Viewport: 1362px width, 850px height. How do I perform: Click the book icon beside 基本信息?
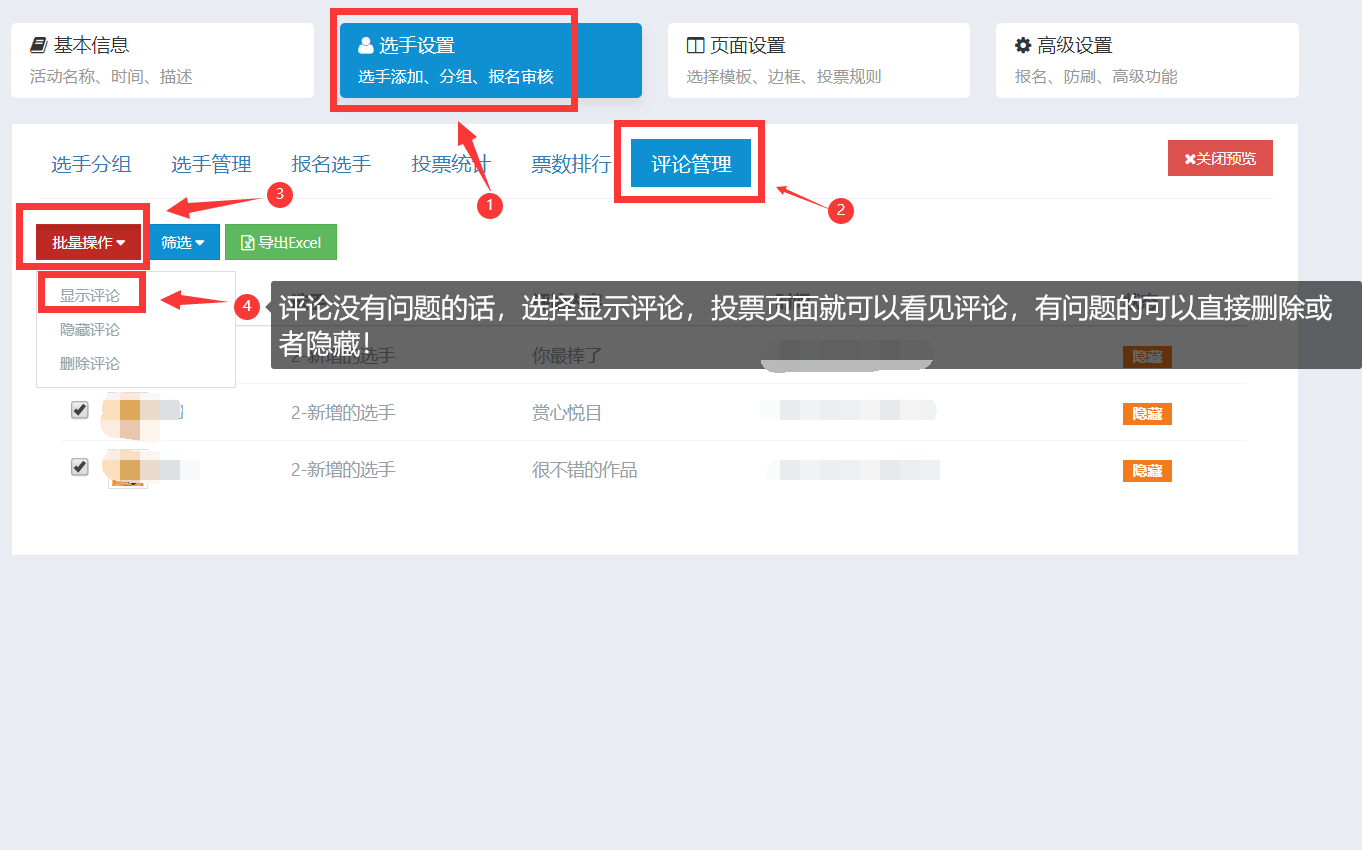tap(39, 45)
